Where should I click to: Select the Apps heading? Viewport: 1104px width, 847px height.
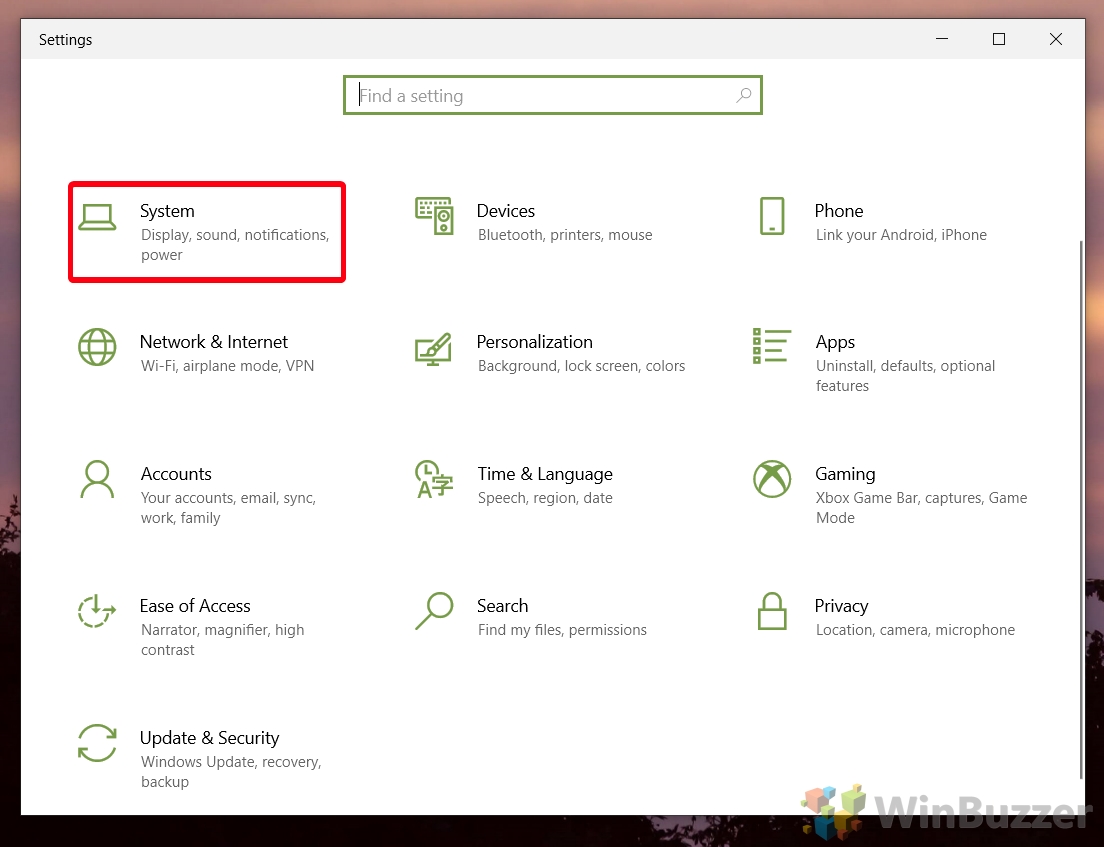click(835, 343)
